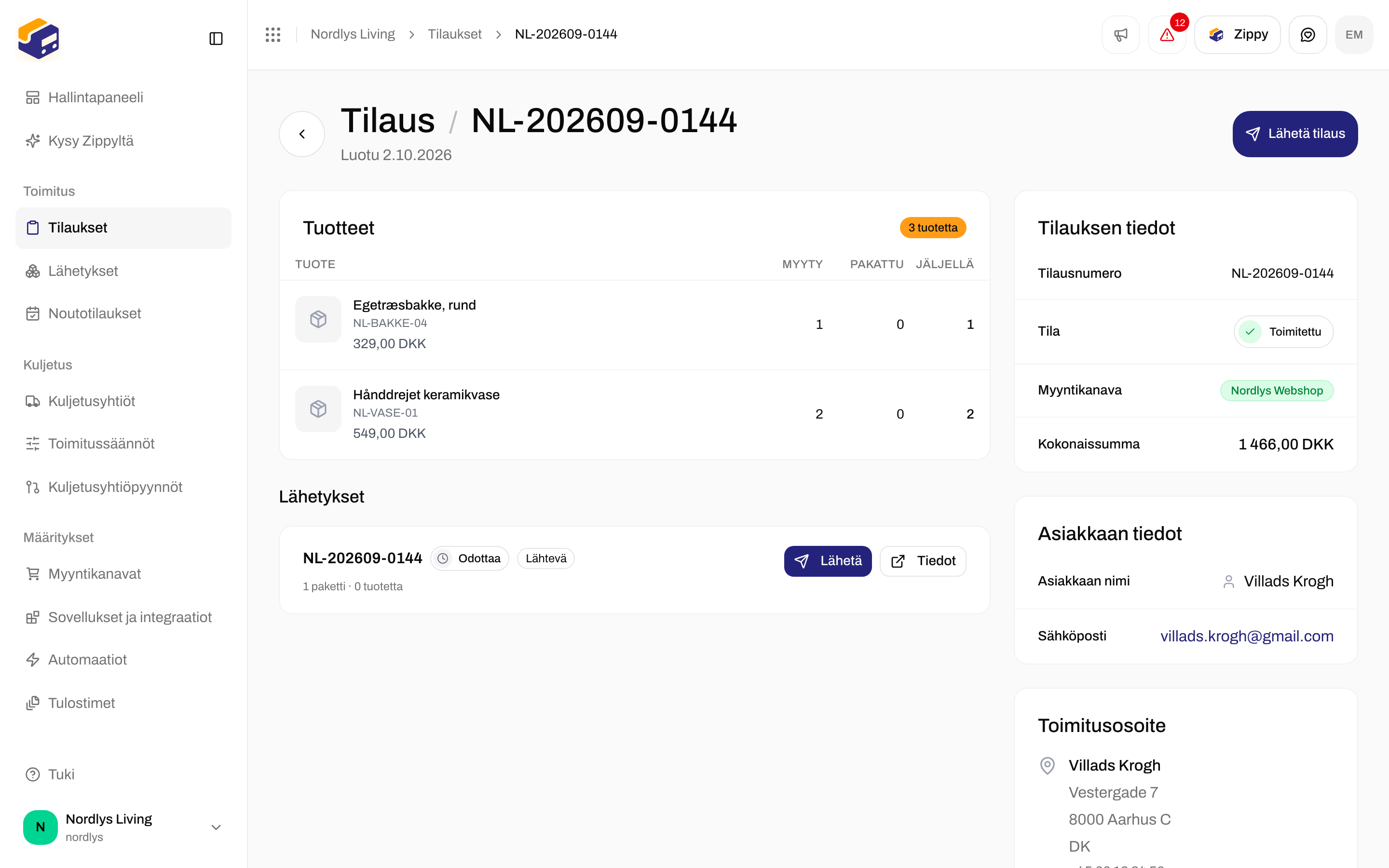Image resolution: width=1389 pixels, height=868 pixels.
Task: Open shipment Tiedot details
Action: point(923,561)
